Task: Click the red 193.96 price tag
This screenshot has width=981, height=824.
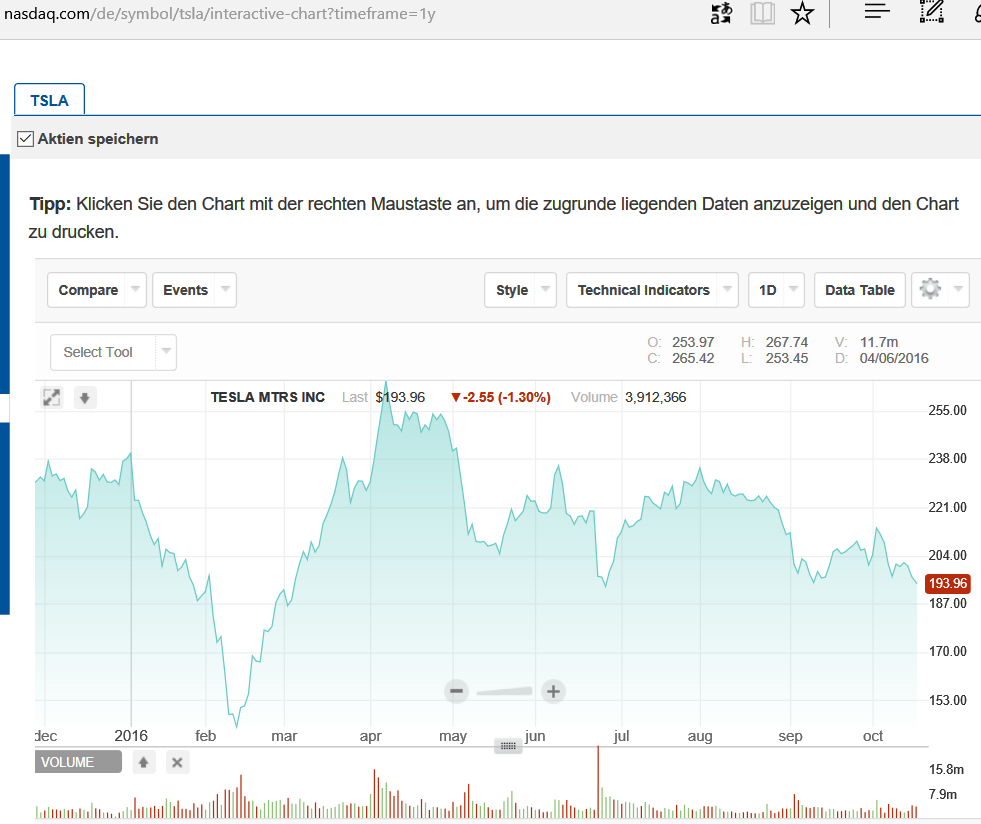Action: (947, 583)
